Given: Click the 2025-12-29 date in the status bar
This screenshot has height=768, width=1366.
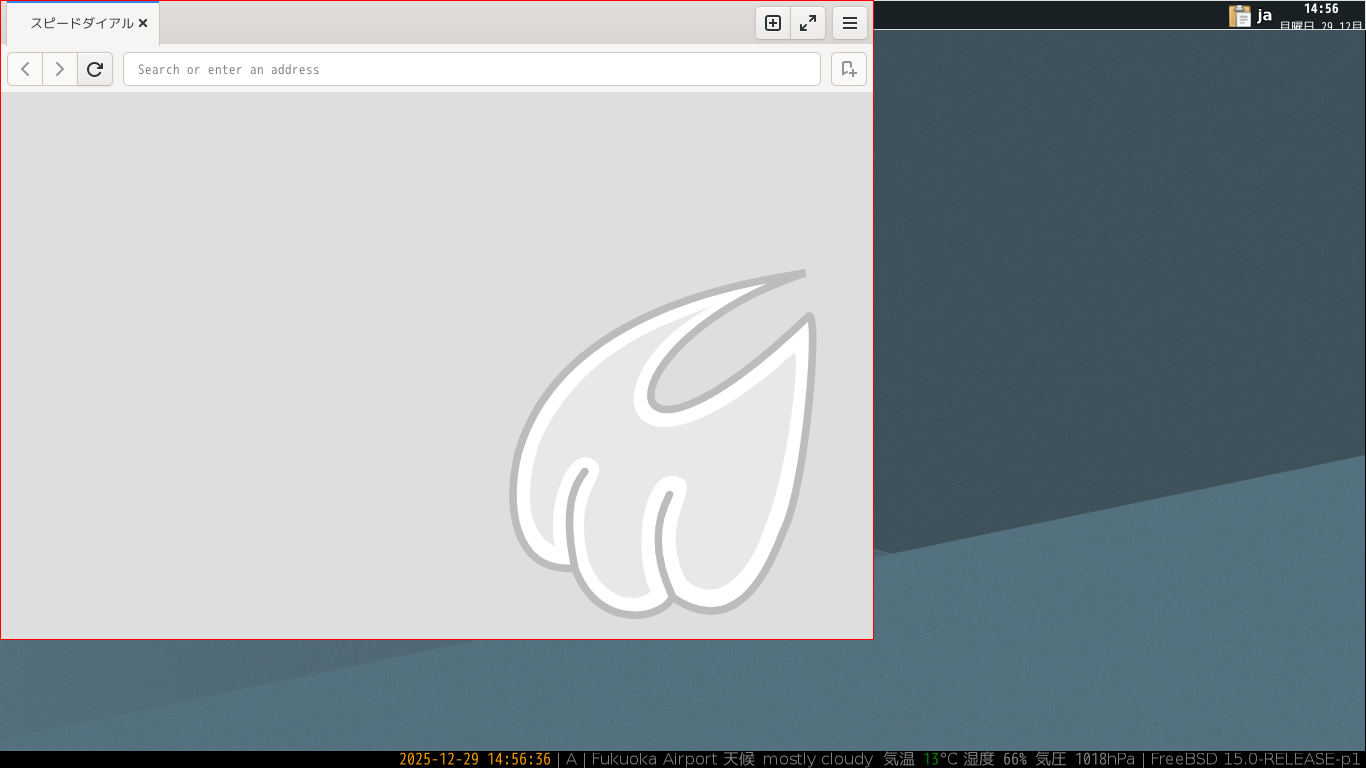Looking at the screenshot, I should (439, 759).
